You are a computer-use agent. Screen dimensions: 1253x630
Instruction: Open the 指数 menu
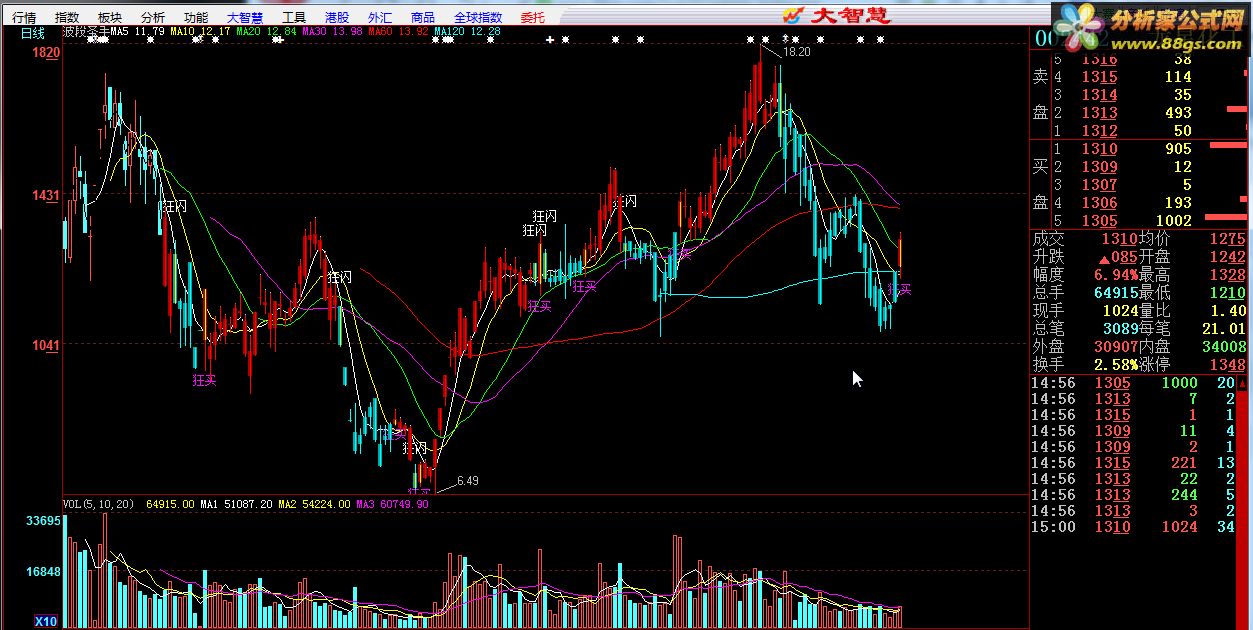click(67, 17)
